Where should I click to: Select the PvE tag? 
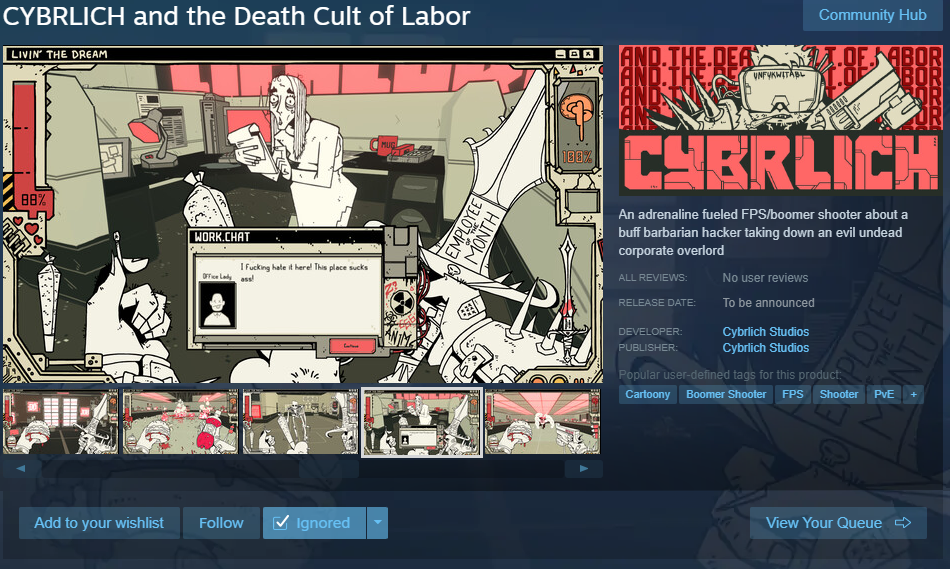[884, 394]
